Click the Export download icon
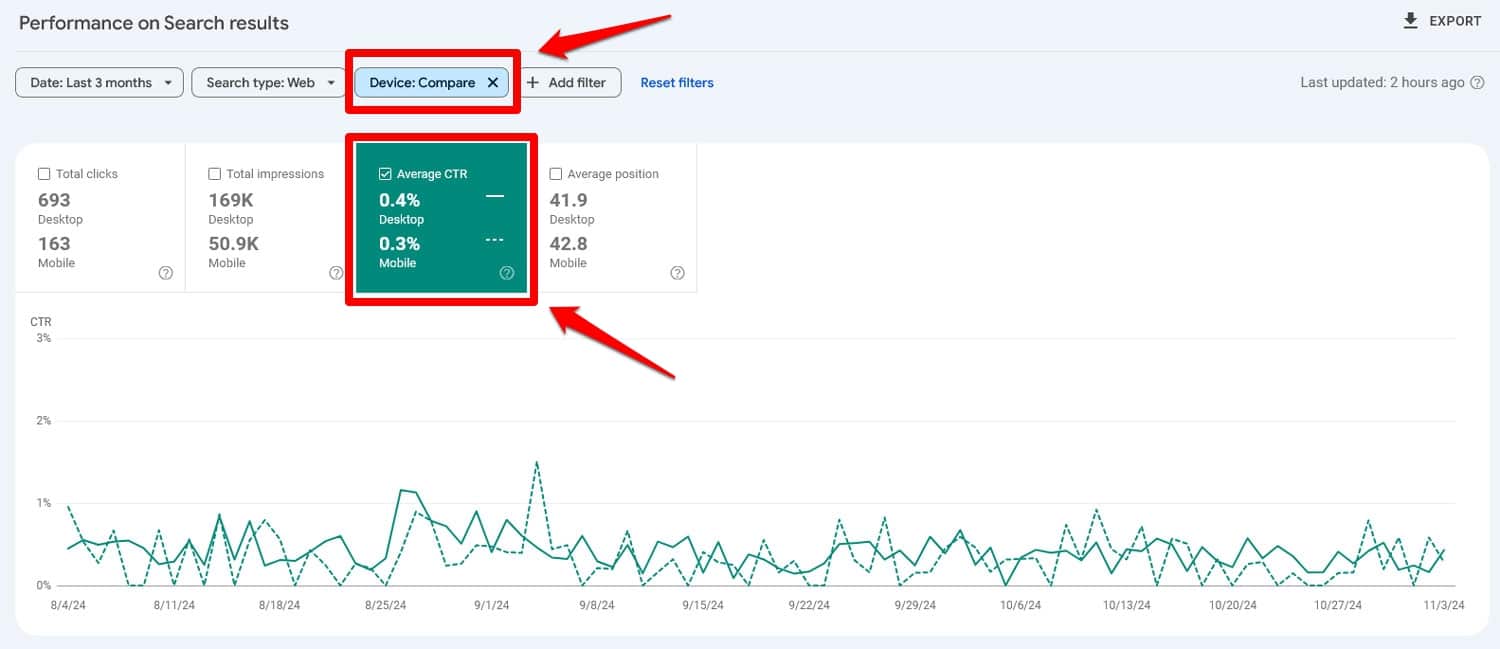The image size is (1500, 649). point(1411,21)
